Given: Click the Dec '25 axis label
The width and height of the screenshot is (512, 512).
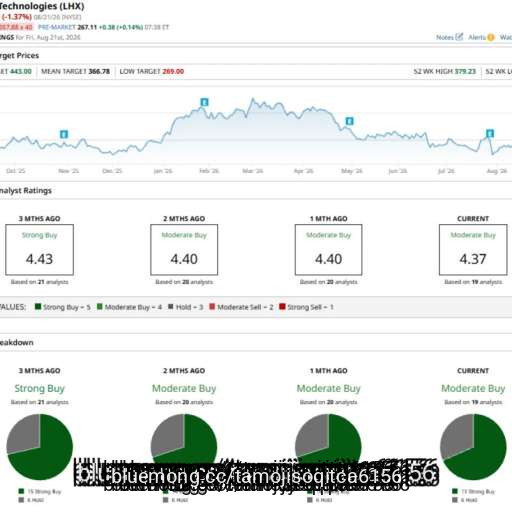Looking at the screenshot, I should [112, 171].
